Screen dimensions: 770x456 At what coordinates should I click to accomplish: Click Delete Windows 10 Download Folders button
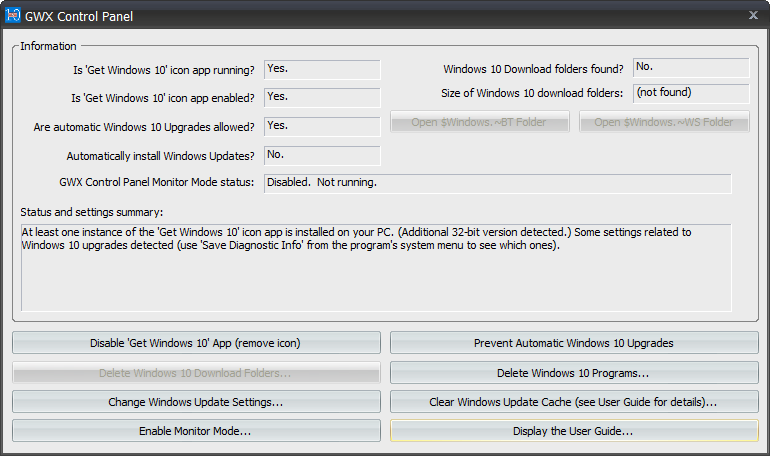(x=196, y=373)
